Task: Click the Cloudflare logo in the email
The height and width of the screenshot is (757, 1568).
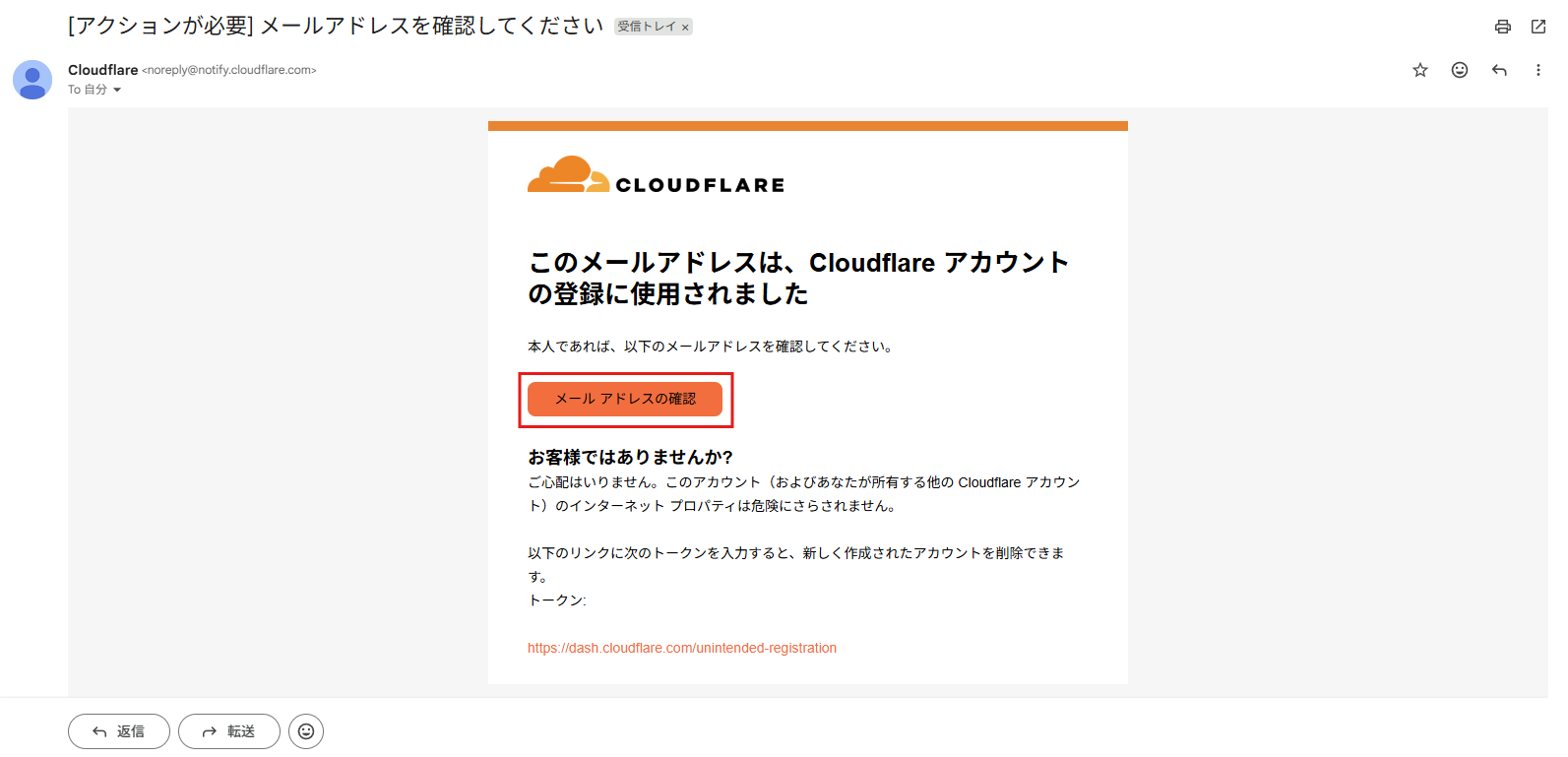Action: pos(656,175)
